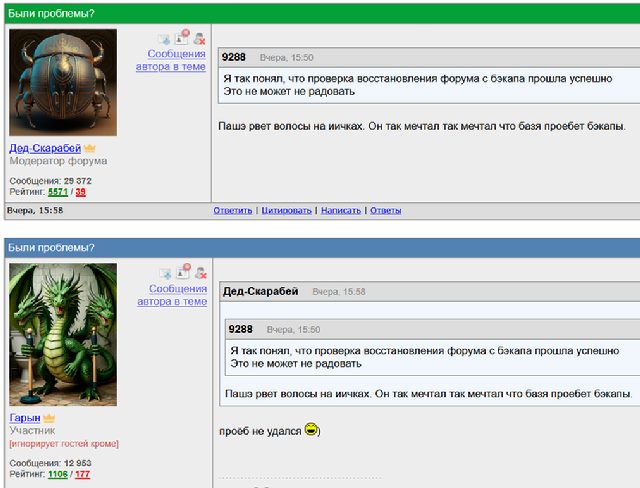
Task: Click negative rating 177 of Гарын
Action: coord(82,474)
